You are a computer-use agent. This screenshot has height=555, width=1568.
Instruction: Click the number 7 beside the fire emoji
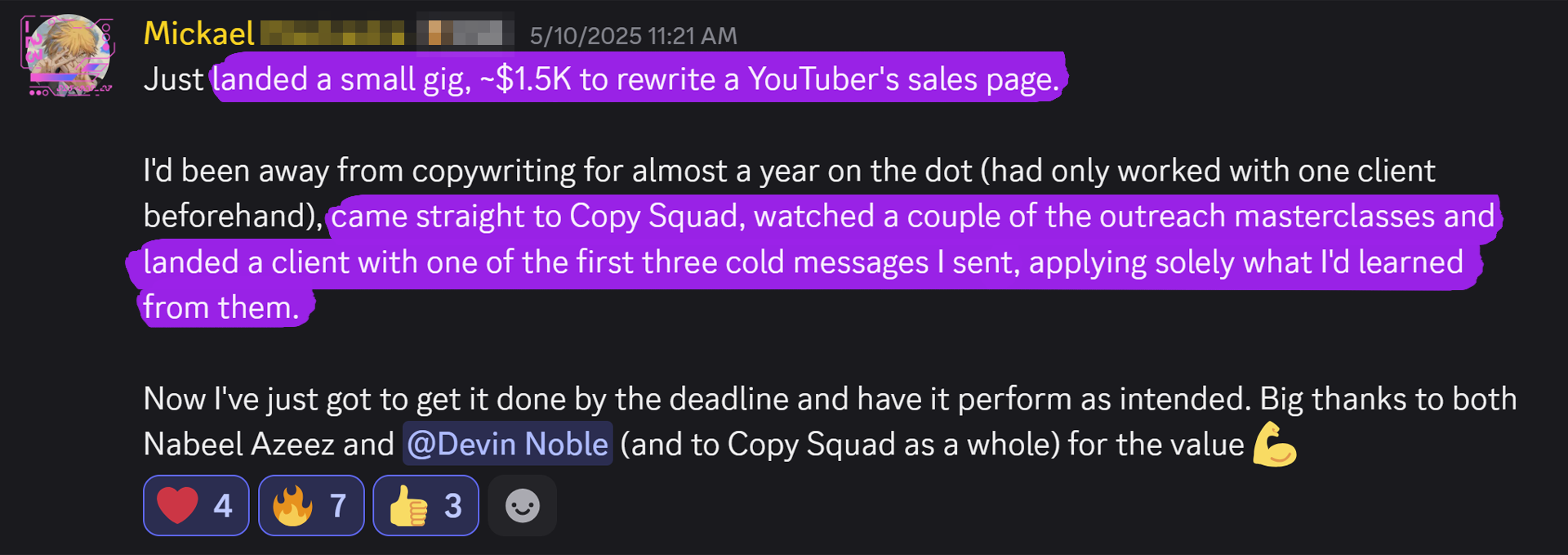pos(338,506)
